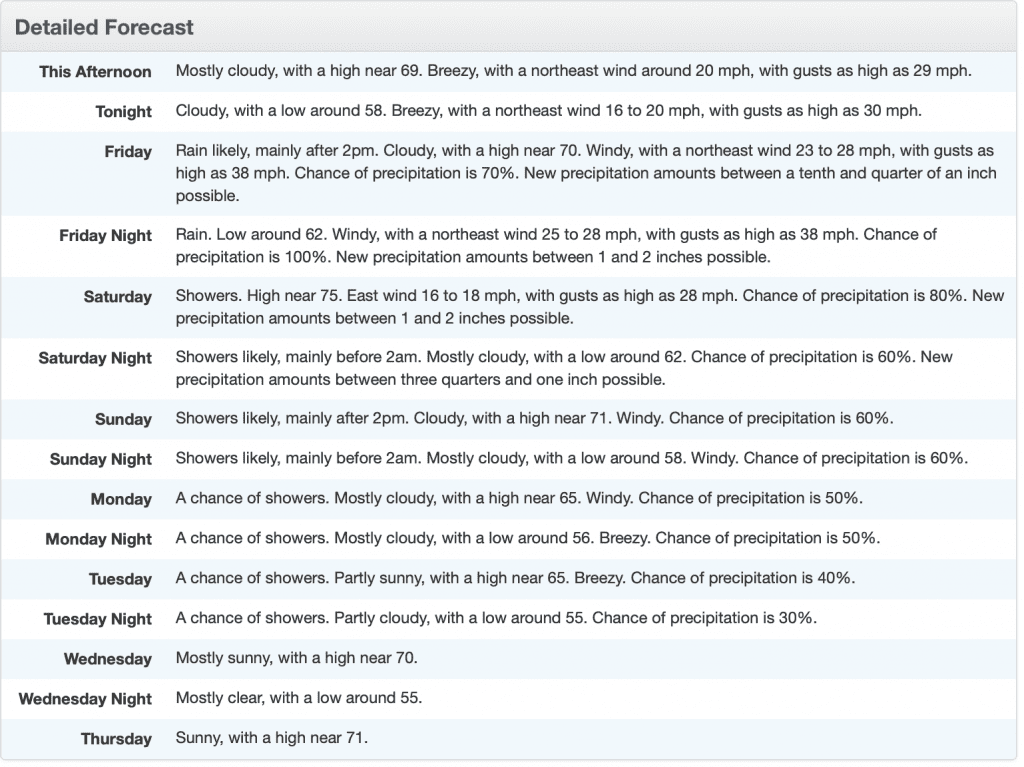This screenshot has height=767, width=1024.
Task: Click the Friday Night period label
Action: click(106, 236)
